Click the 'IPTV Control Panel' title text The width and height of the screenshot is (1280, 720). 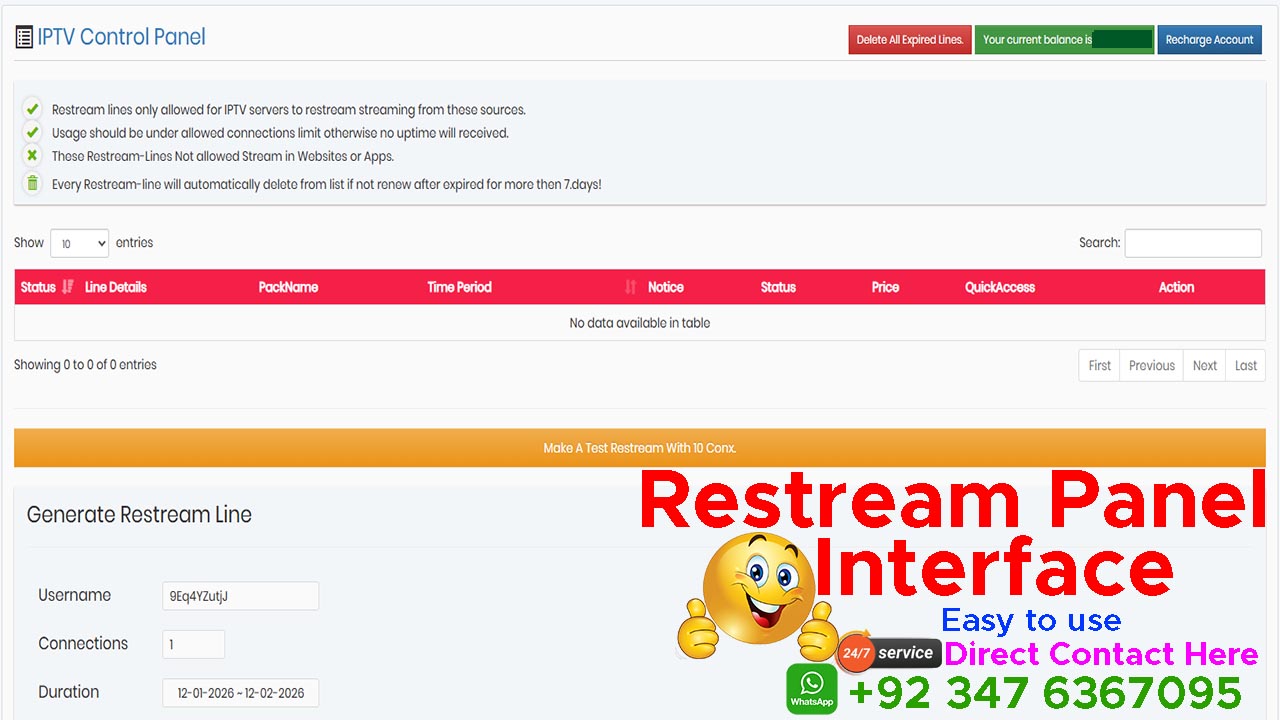point(122,38)
